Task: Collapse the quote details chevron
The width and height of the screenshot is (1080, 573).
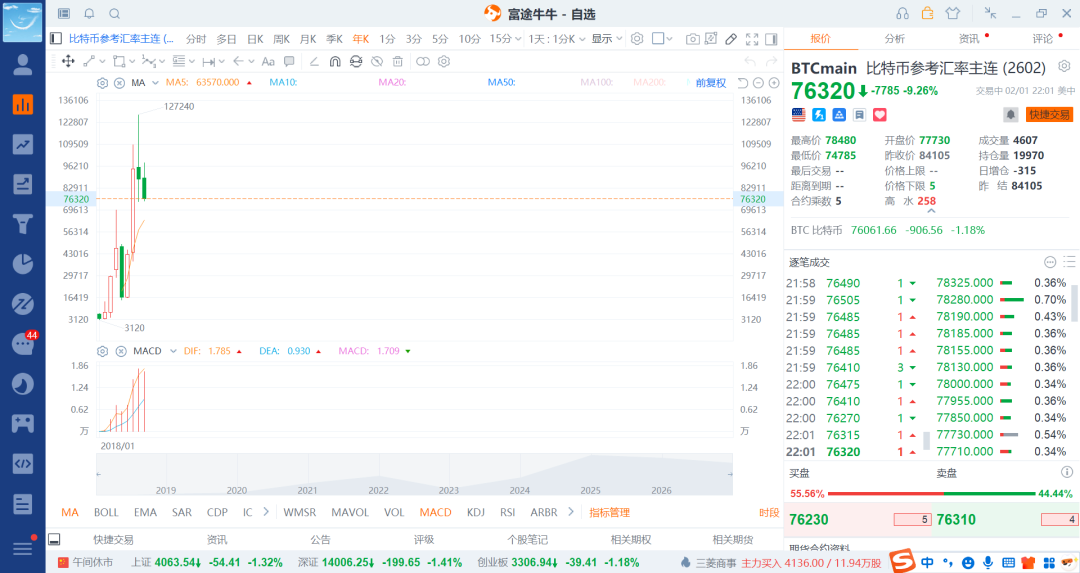Action: pos(931,211)
